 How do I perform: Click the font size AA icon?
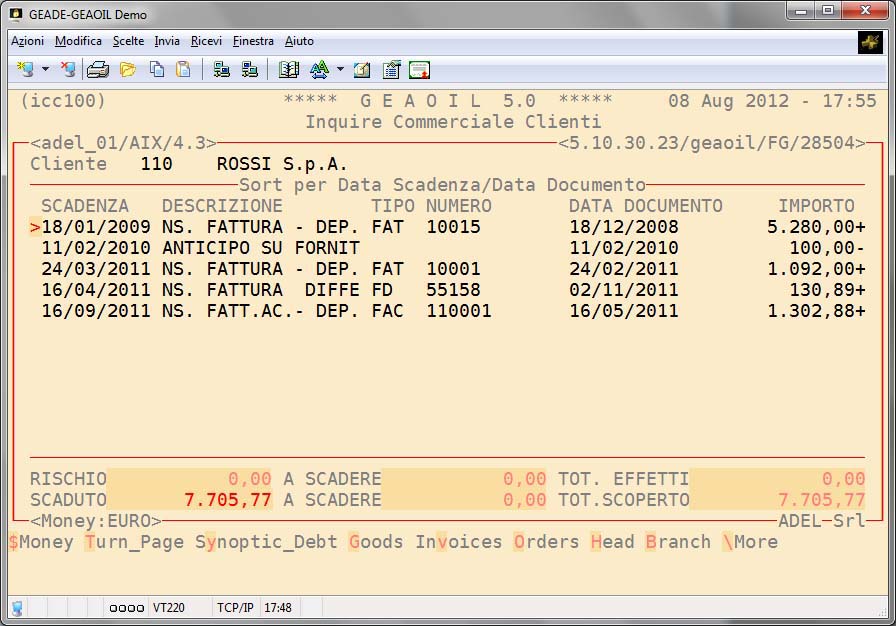319,70
